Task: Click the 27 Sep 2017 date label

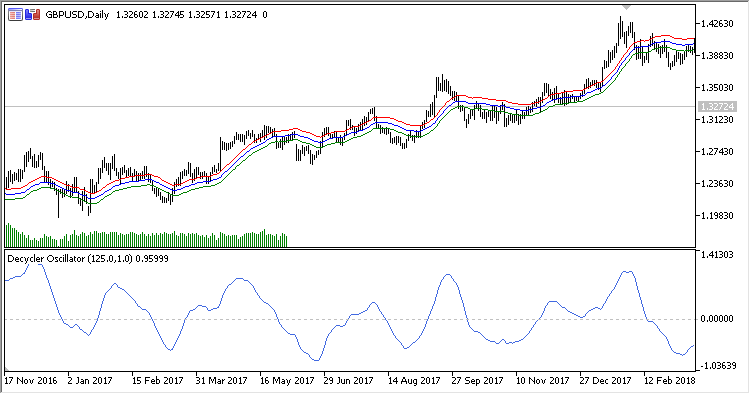Action: point(477,381)
